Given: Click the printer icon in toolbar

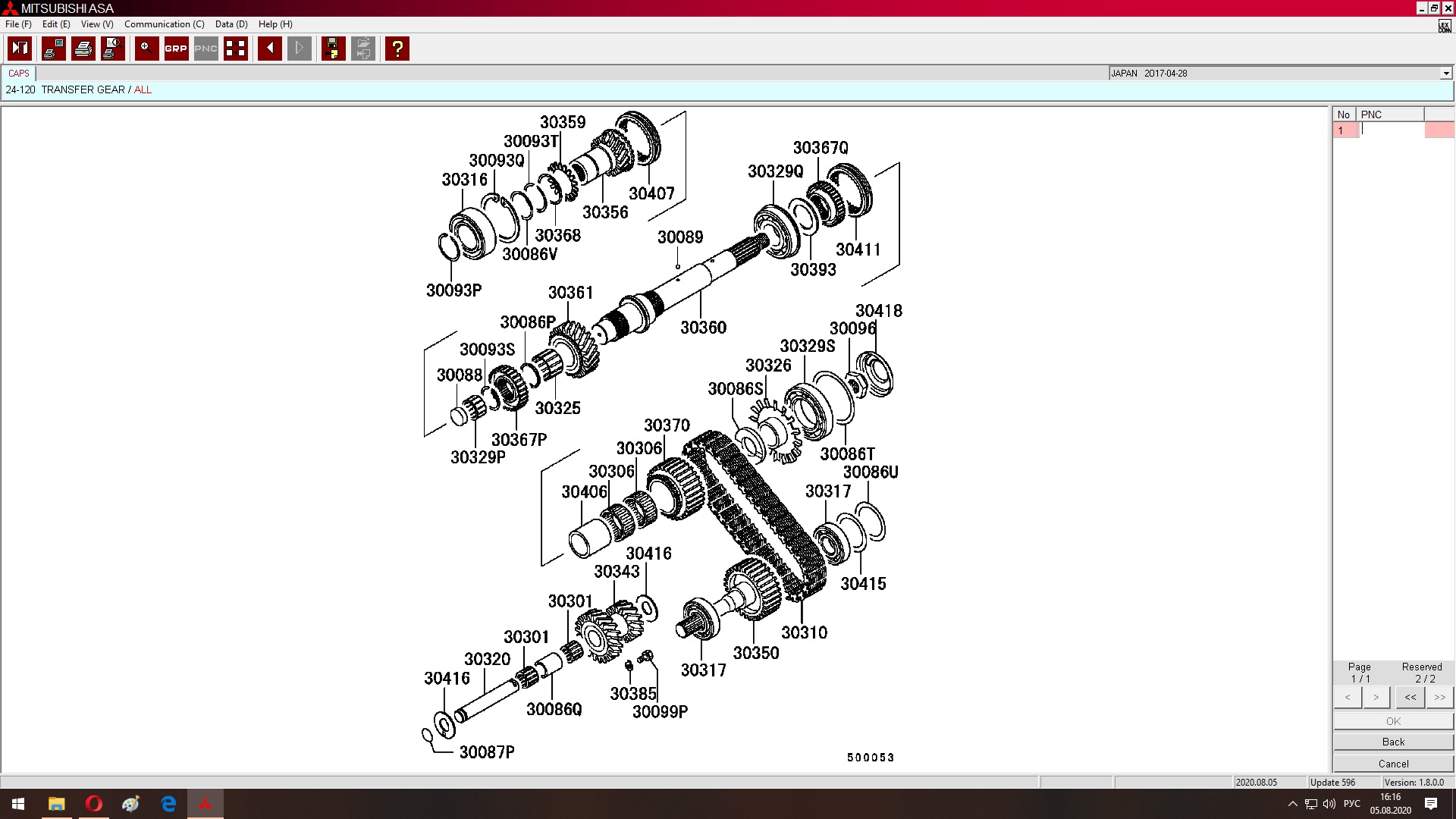Looking at the screenshot, I should (83, 49).
